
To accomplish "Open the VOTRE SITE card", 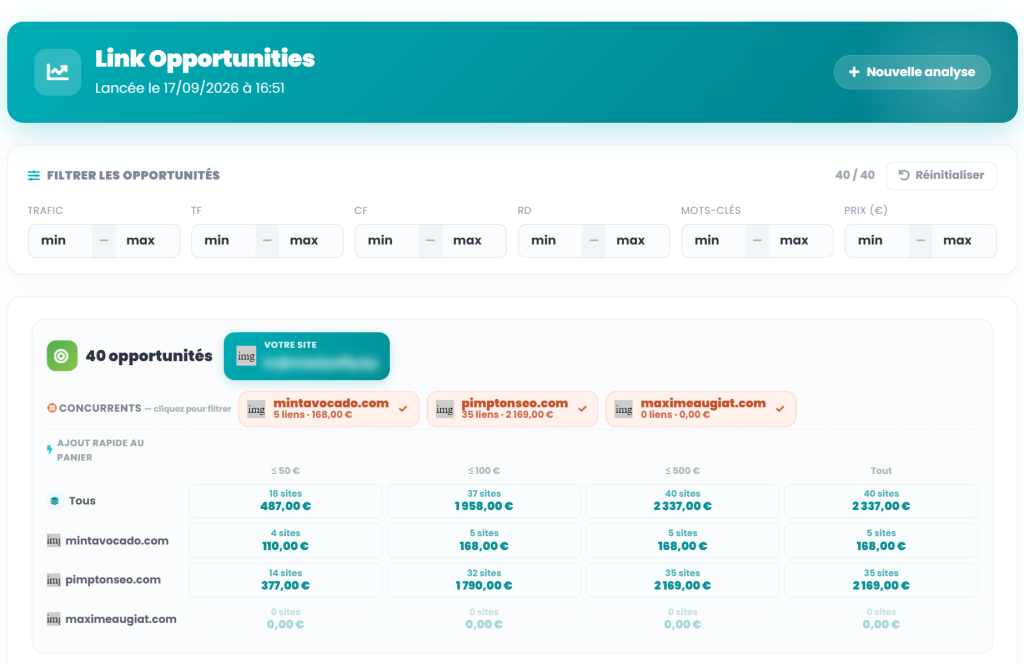I will [x=307, y=356].
